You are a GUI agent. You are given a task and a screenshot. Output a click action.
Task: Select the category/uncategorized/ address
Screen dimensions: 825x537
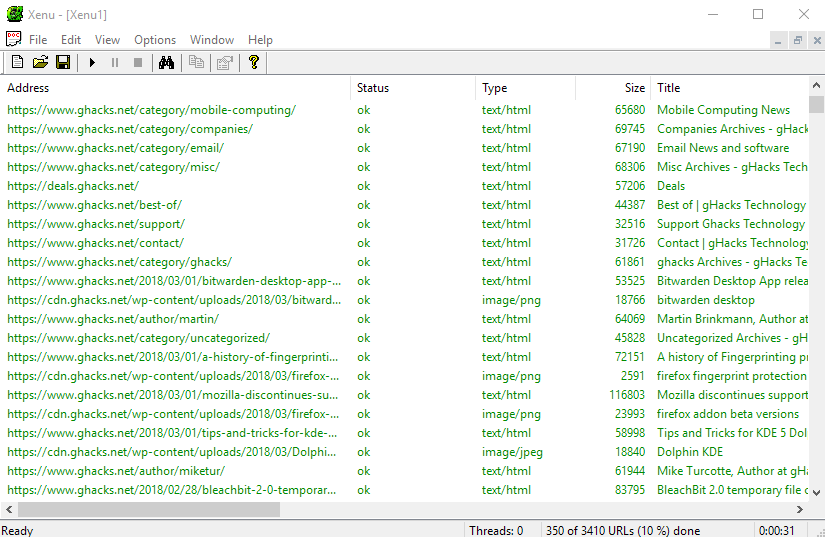pyautogui.click(x=138, y=338)
